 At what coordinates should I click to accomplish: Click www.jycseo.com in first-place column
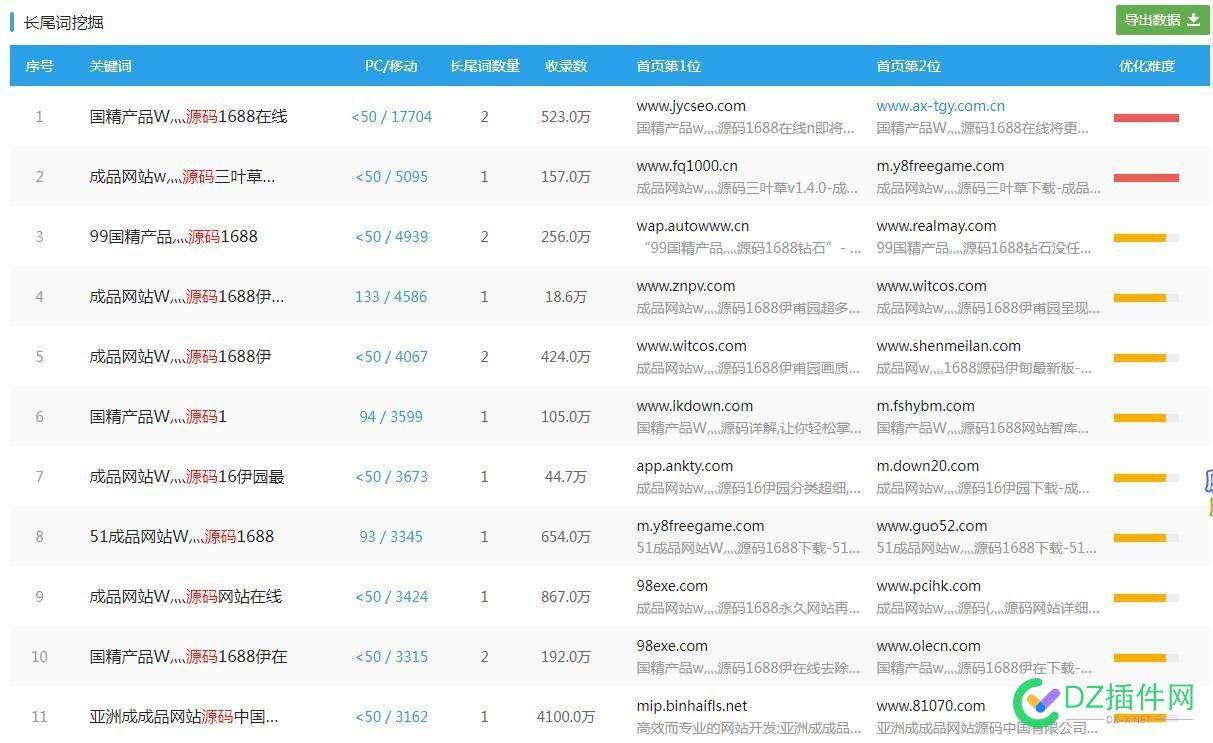click(691, 106)
